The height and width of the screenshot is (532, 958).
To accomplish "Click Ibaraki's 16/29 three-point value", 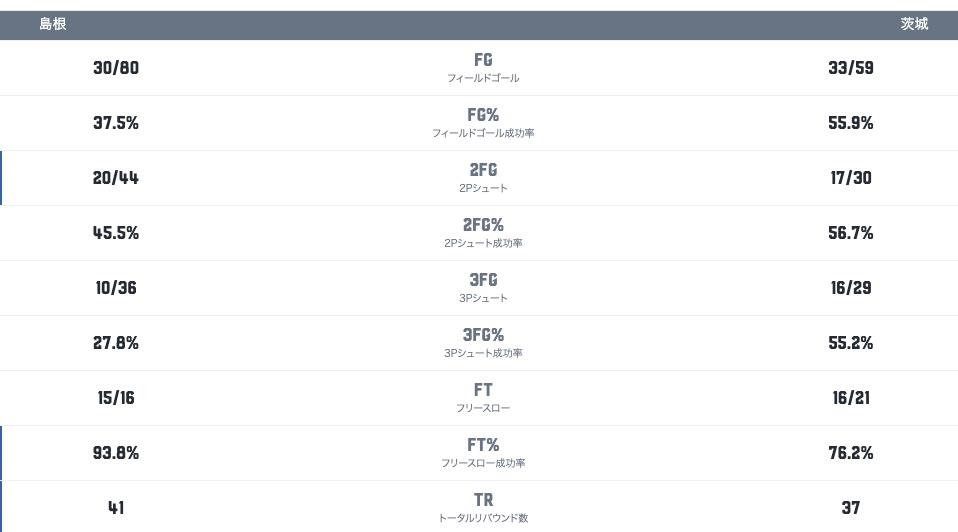I will (x=850, y=287).
